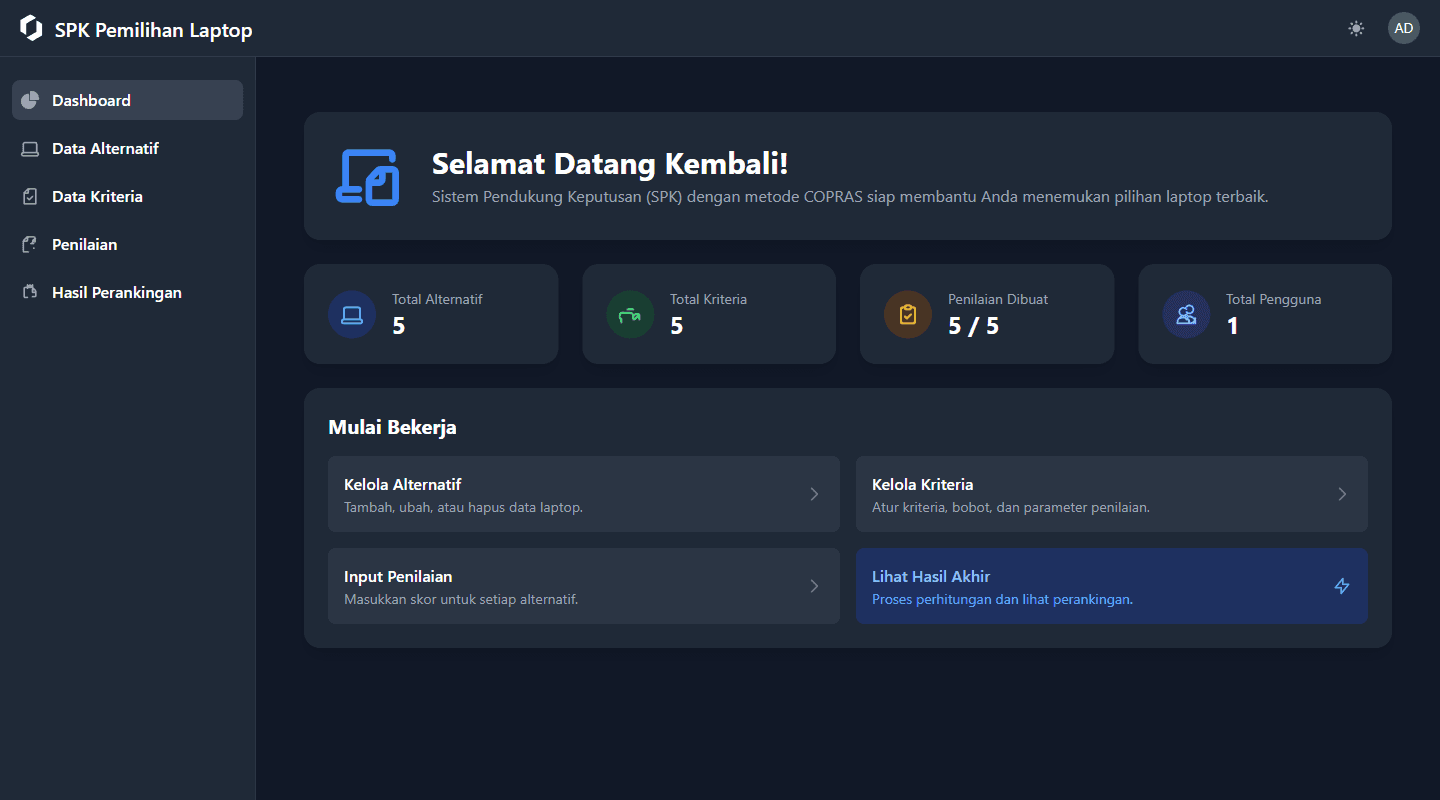
Task: Click the clipboard icon on Penilaian Dibuat card
Action: click(907, 314)
